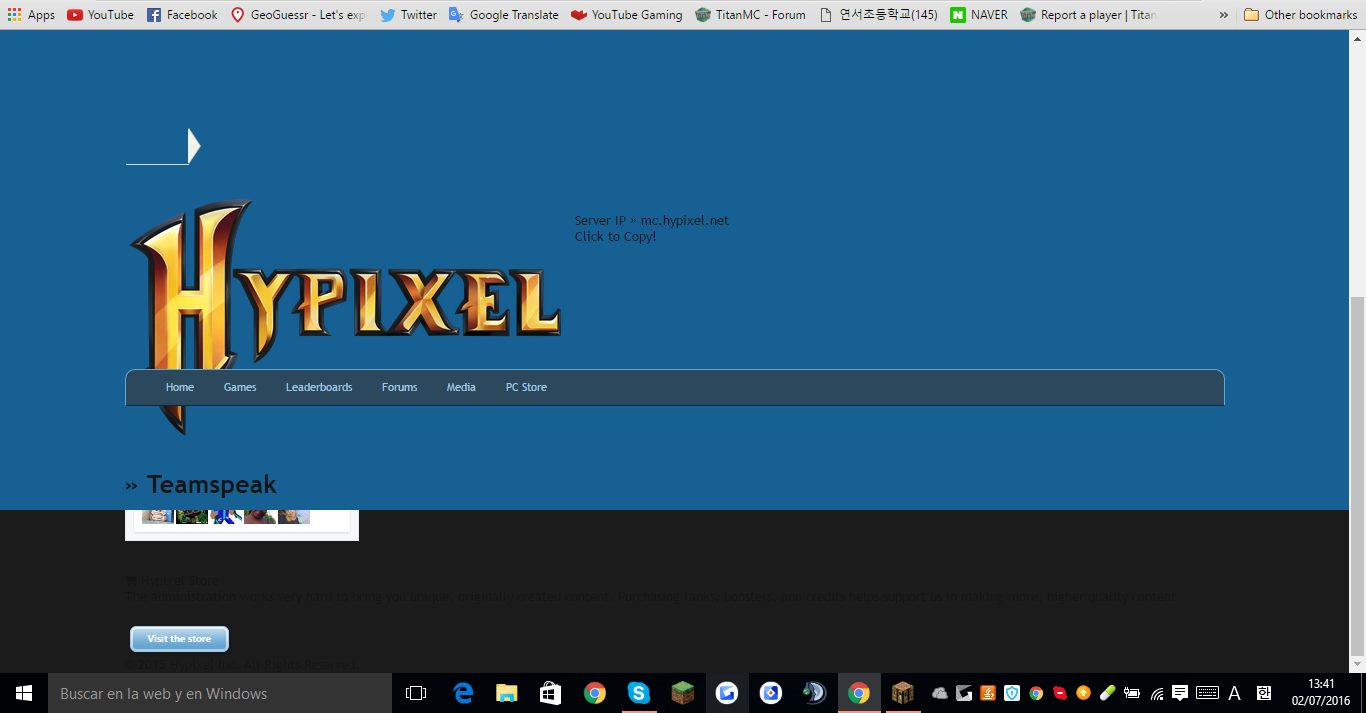
Task: Open the NAVER bookmark
Action: pos(979,15)
